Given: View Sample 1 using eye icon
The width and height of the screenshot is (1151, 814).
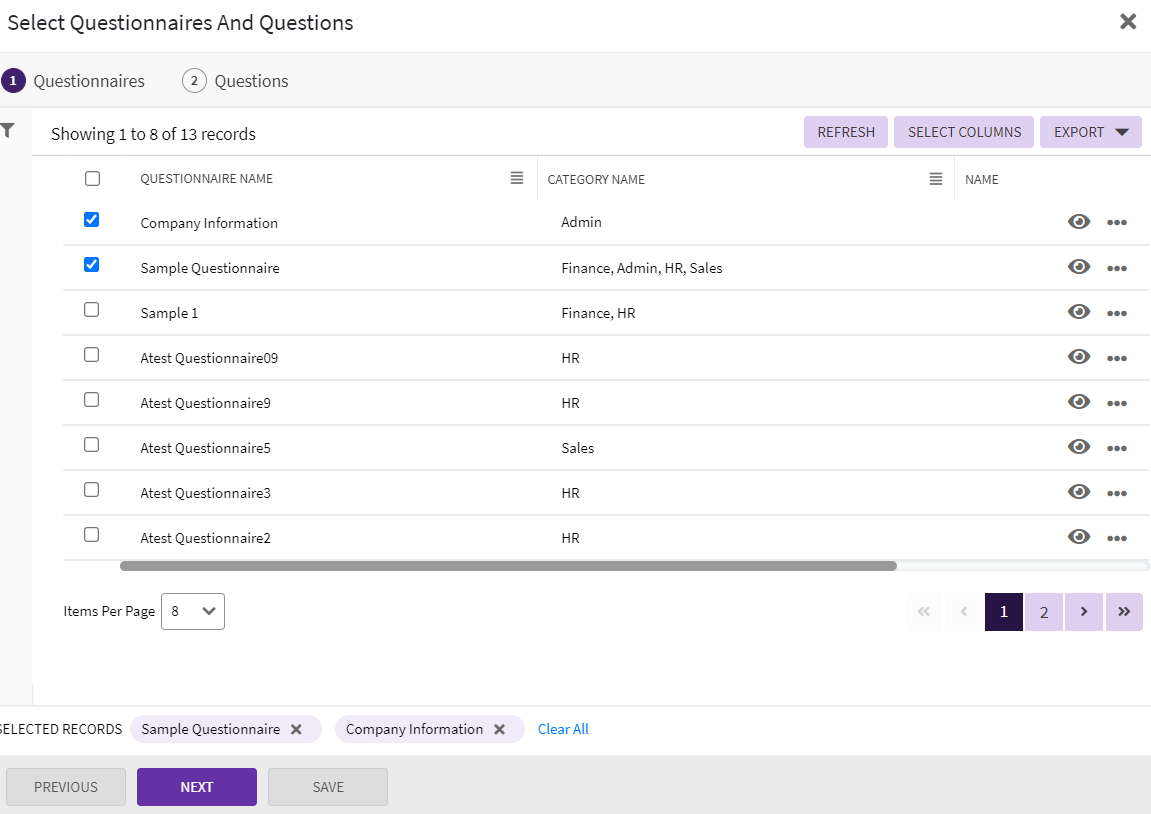Looking at the screenshot, I should pyautogui.click(x=1078, y=312).
